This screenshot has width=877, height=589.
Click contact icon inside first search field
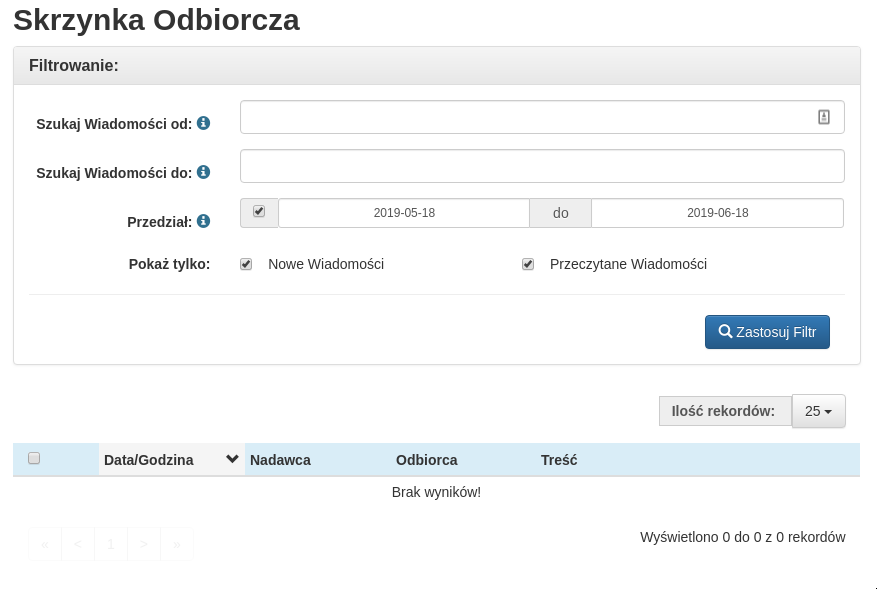point(824,117)
